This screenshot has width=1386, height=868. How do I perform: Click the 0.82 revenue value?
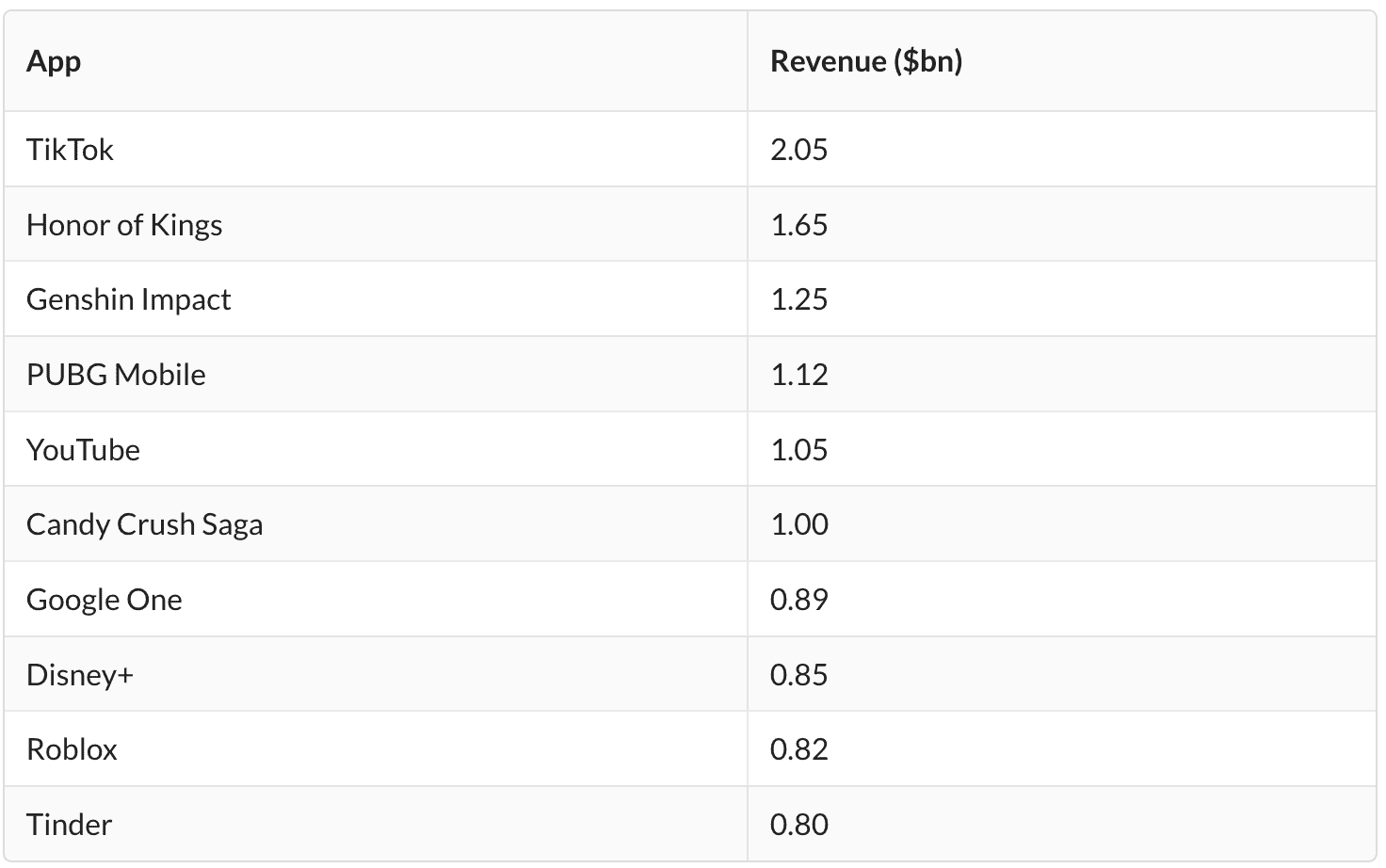pos(798,749)
